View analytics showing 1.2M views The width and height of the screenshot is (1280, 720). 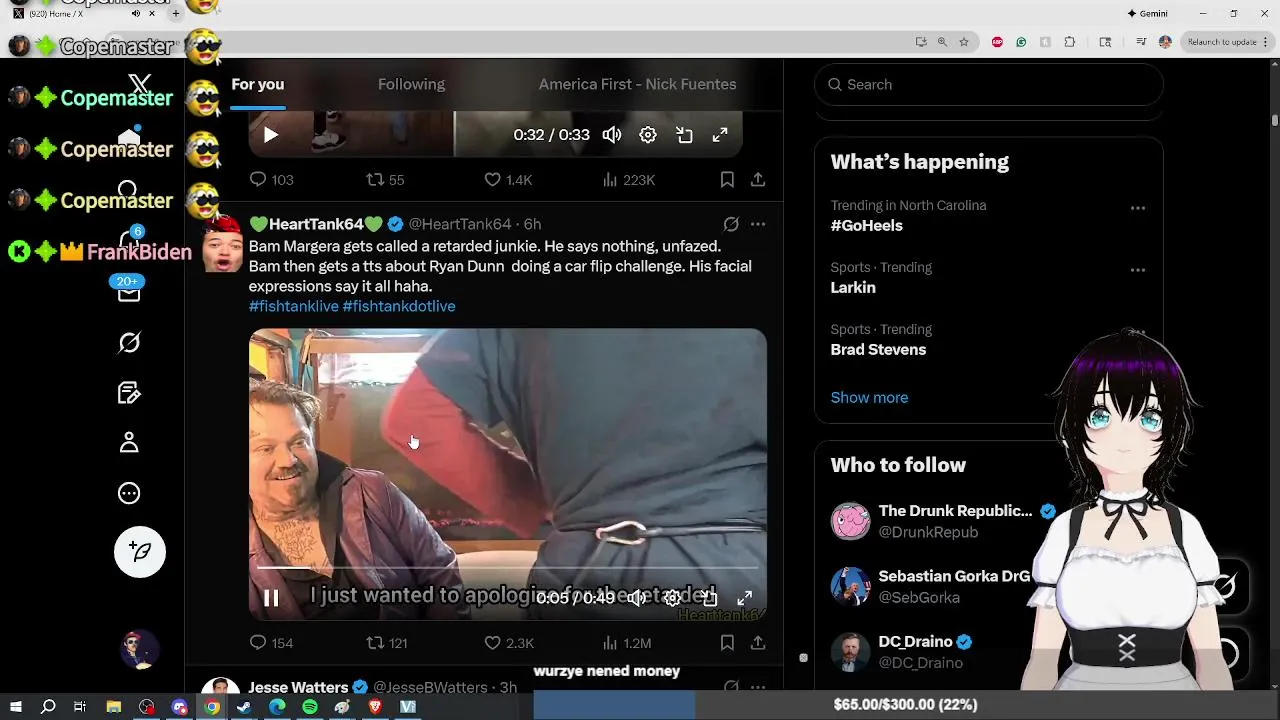pos(627,643)
